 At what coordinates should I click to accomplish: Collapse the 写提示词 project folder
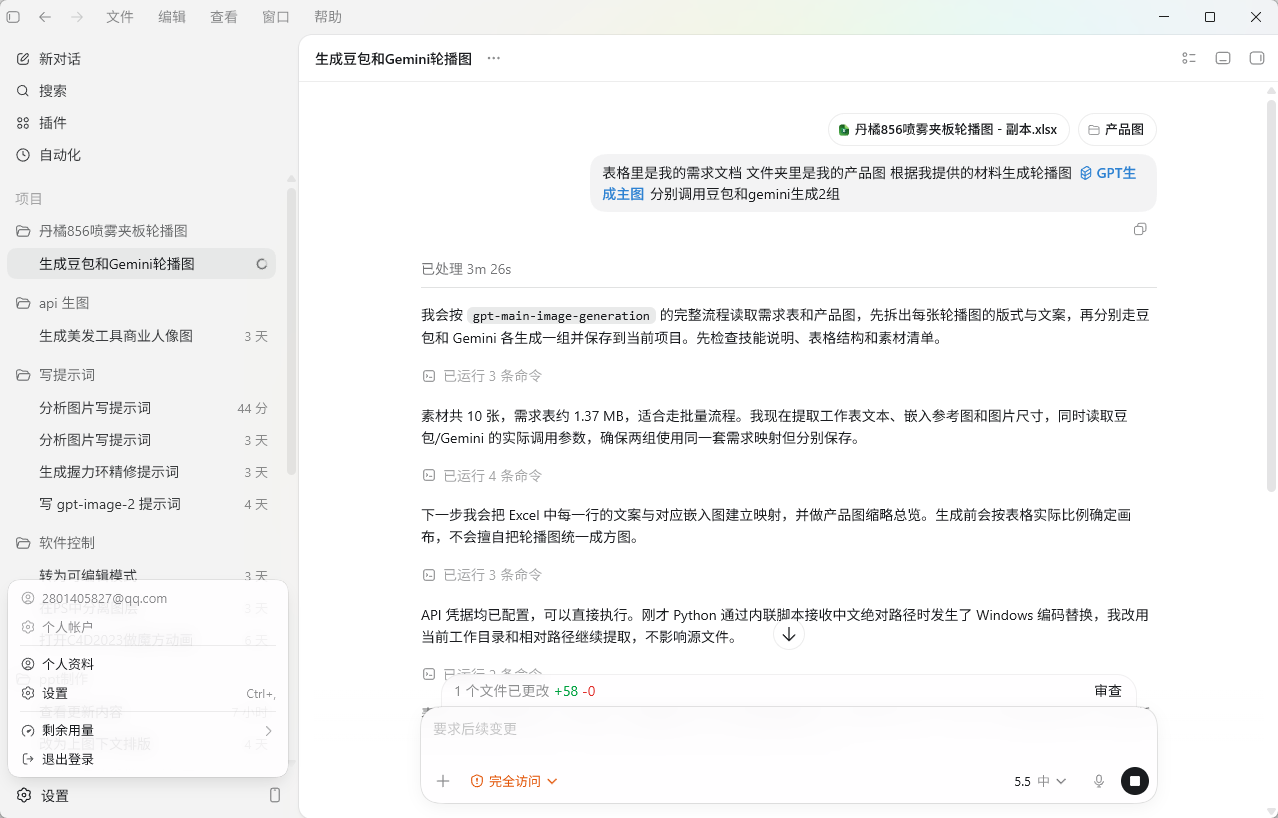click(x=141, y=375)
